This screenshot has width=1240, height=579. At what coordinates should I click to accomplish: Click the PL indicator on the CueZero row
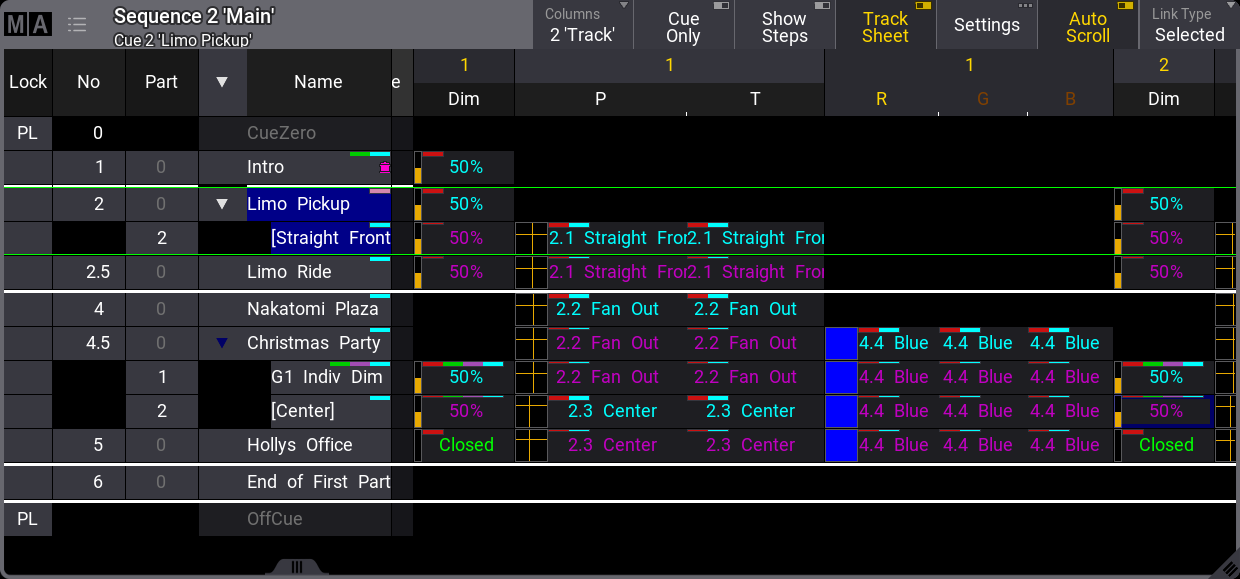coord(27,132)
